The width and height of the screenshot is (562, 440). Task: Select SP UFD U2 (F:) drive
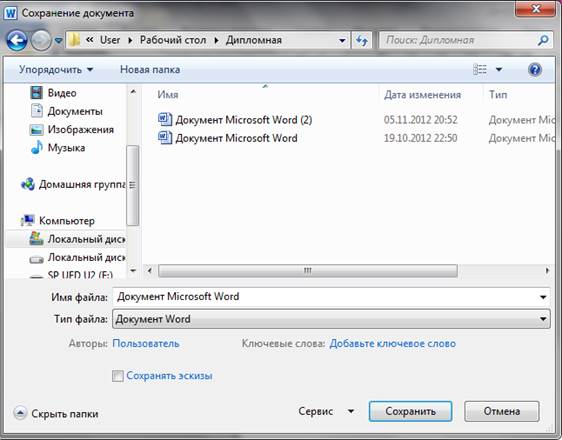pyautogui.click(x=80, y=275)
